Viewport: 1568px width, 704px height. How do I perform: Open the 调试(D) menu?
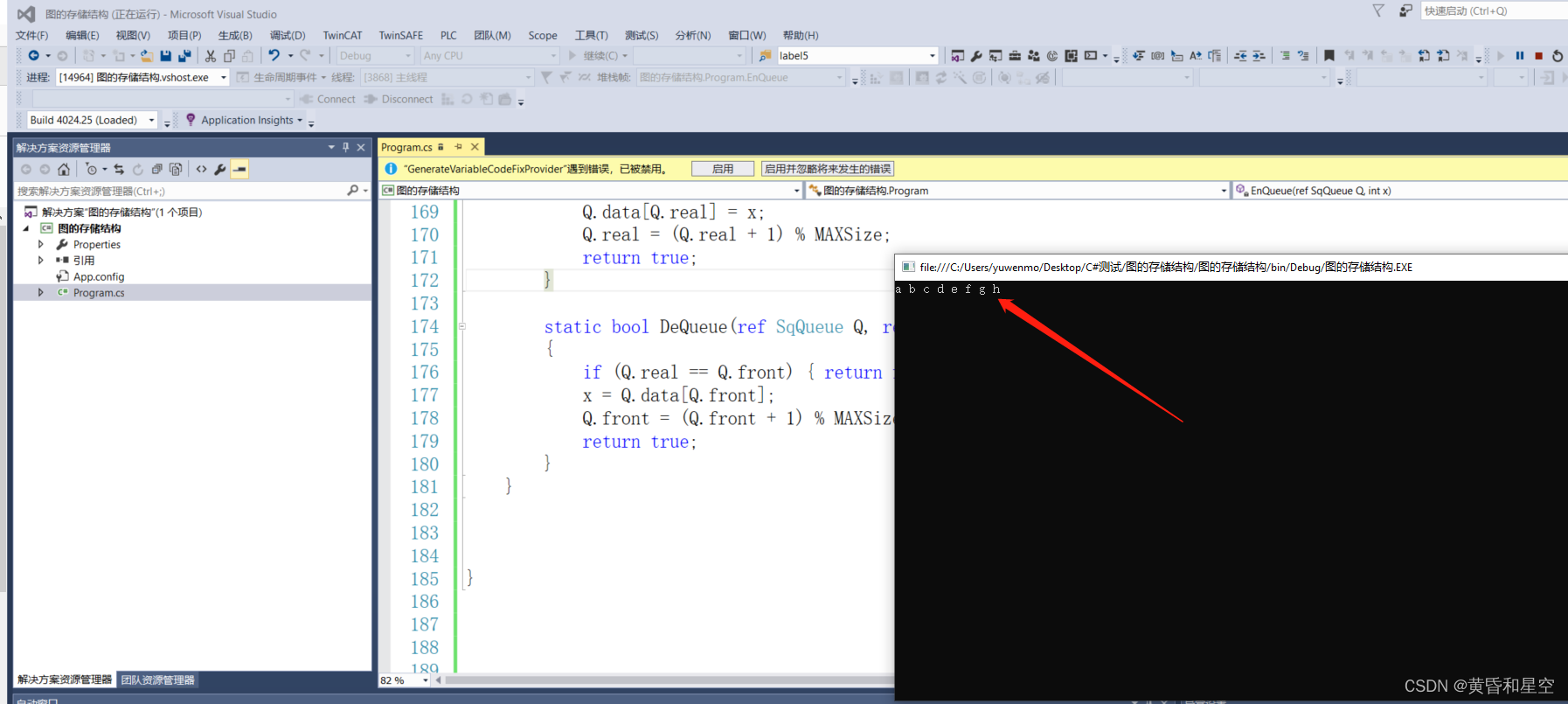click(288, 35)
